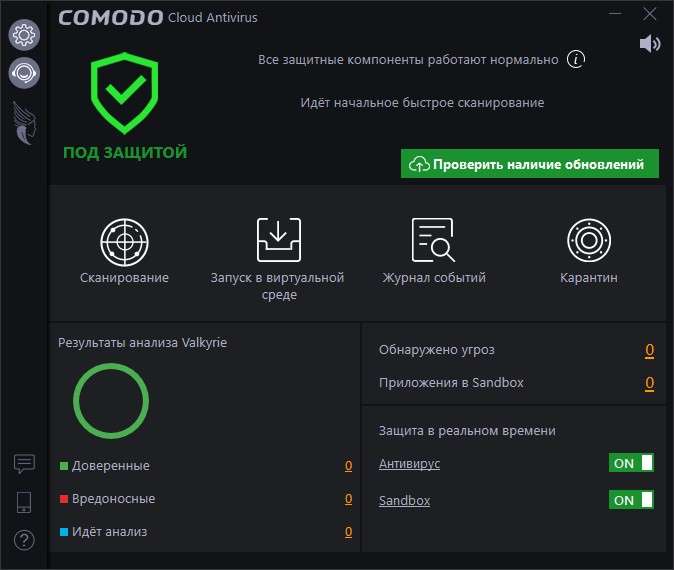
Task: Click the blue Идёт анализ legend swatch
Action: click(x=64, y=532)
